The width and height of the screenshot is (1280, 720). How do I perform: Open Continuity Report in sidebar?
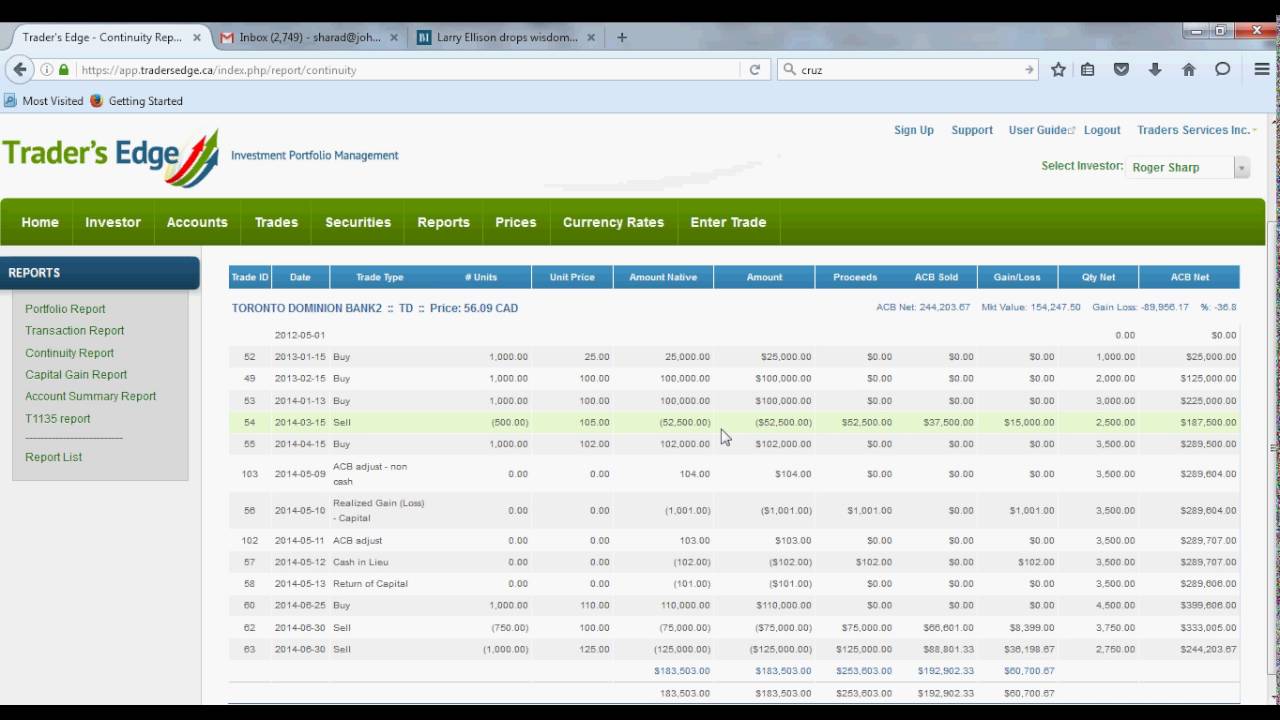[x=70, y=353]
